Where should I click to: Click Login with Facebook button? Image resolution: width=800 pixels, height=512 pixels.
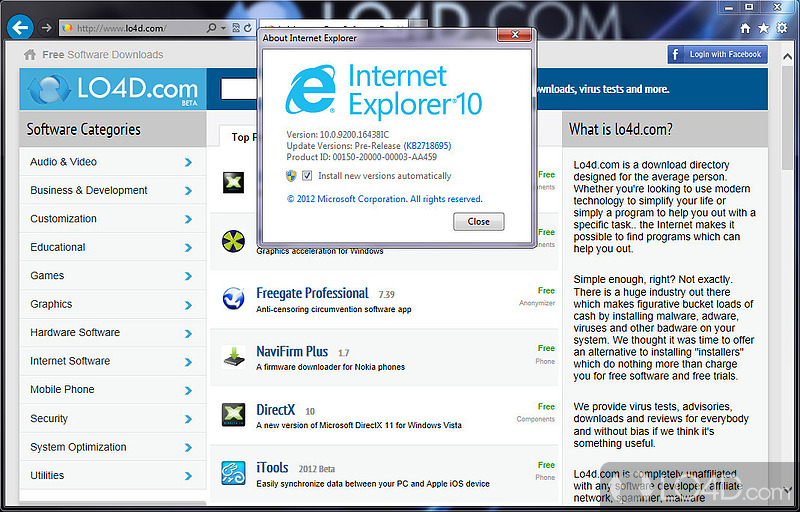click(717, 54)
